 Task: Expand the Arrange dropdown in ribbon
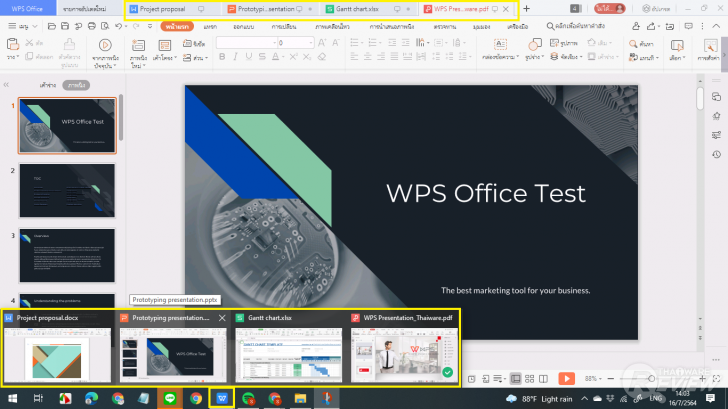(566, 57)
